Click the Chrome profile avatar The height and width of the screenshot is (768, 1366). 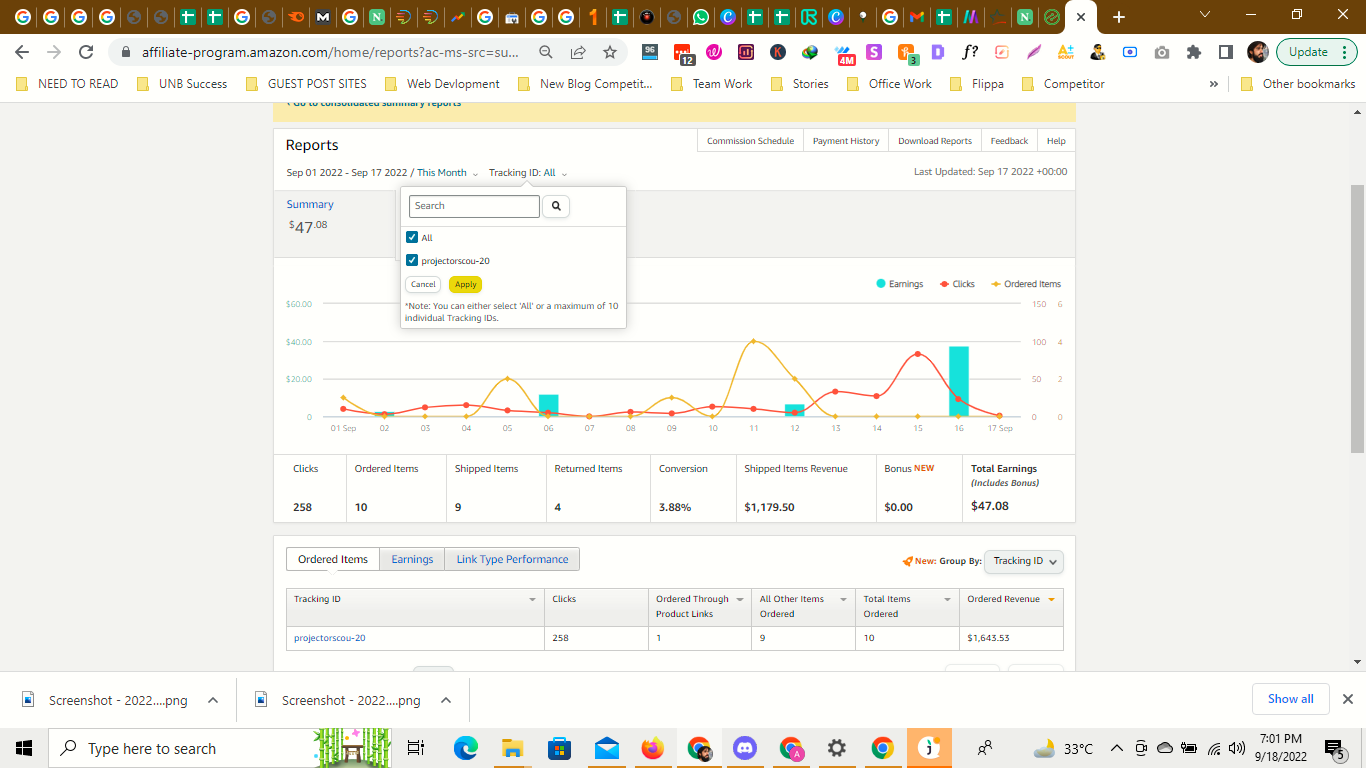[x=1259, y=52]
